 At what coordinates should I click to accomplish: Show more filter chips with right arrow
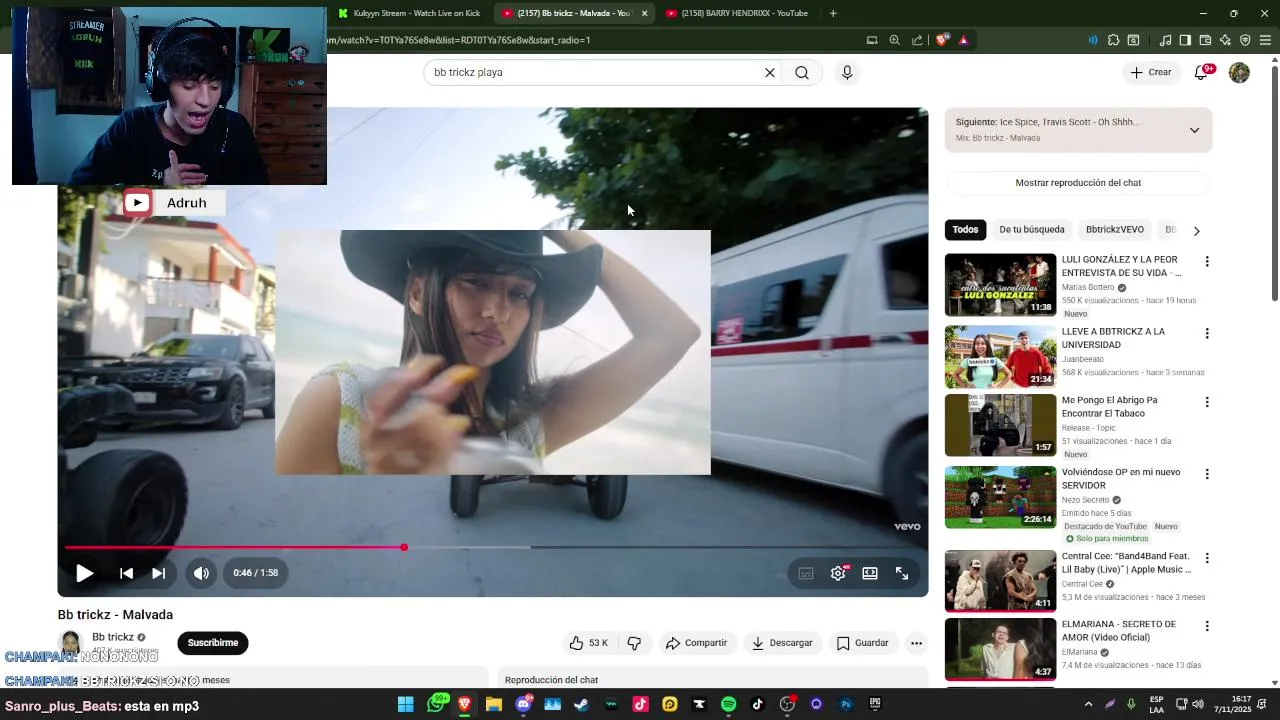[x=1196, y=231]
